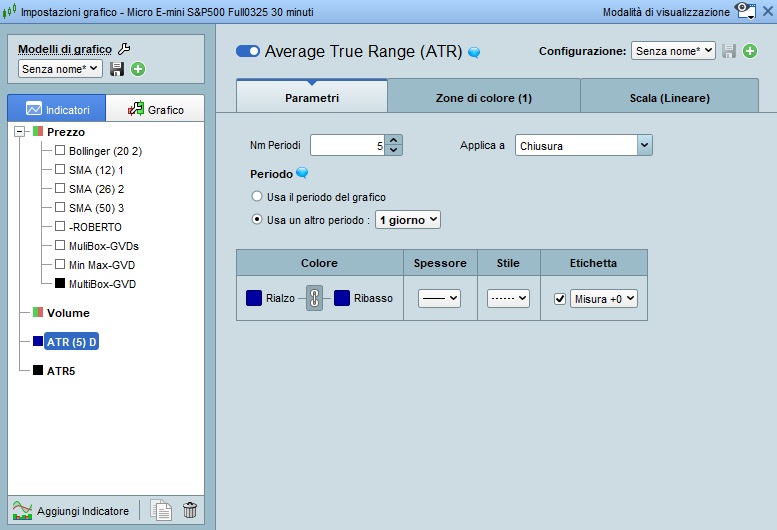This screenshot has width=777, height=530.
Task: Toggle the Average True Range indicator switch
Action: [247, 51]
